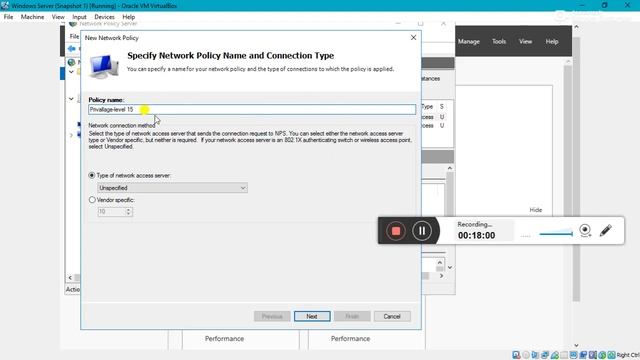This screenshot has width=640, height=360.
Task: Click the VirtualBox app icon in title bar
Action: (x=5, y=6)
